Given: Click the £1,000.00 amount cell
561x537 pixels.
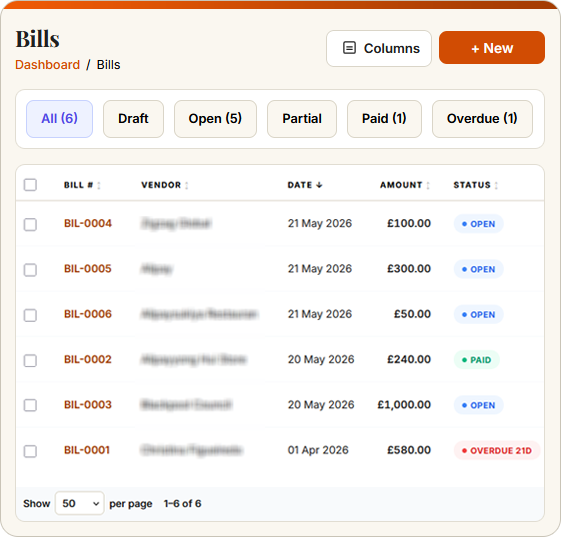Looking at the screenshot, I should (x=404, y=405).
